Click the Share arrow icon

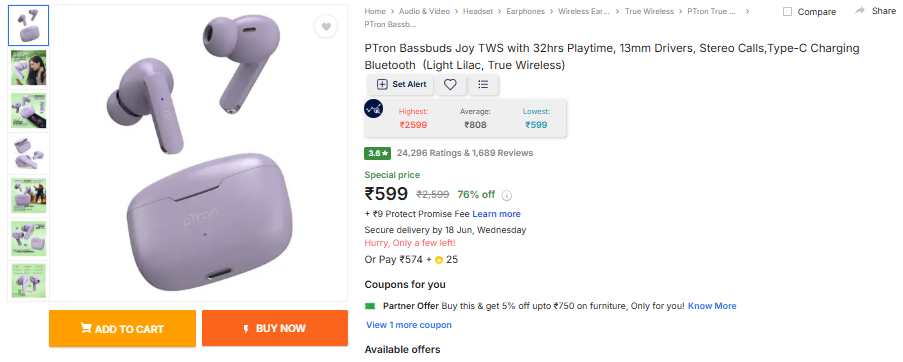pyautogui.click(x=860, y=11)
